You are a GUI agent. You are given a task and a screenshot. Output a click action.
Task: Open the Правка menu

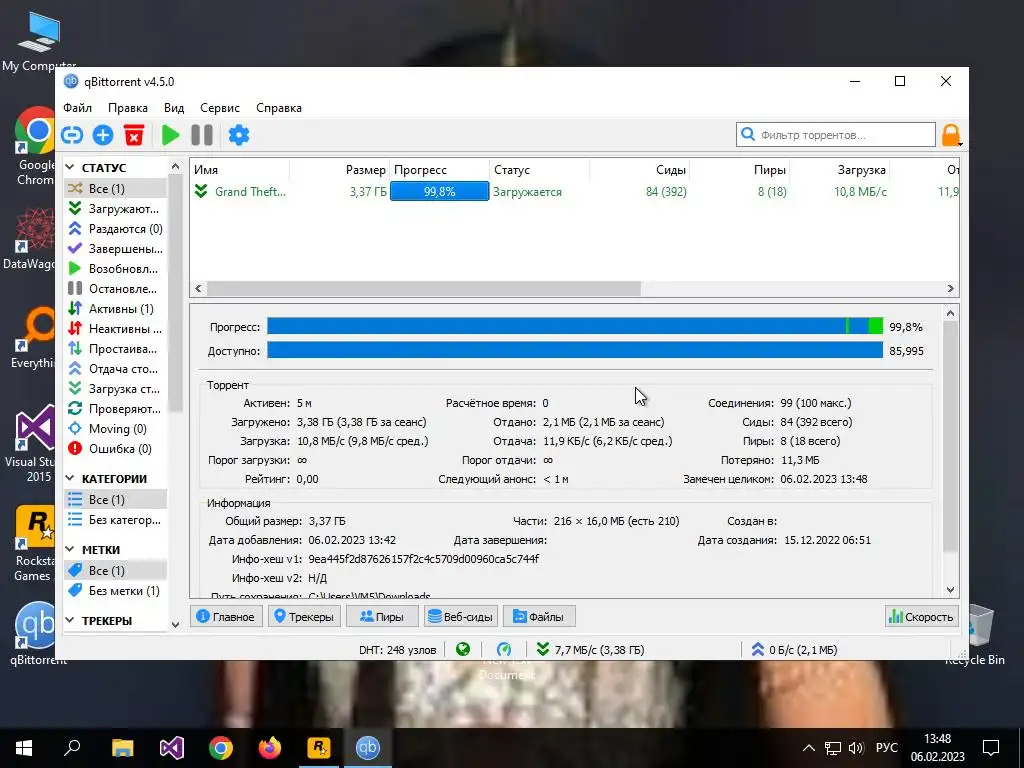pyautogui.click(x=128, y=108)
